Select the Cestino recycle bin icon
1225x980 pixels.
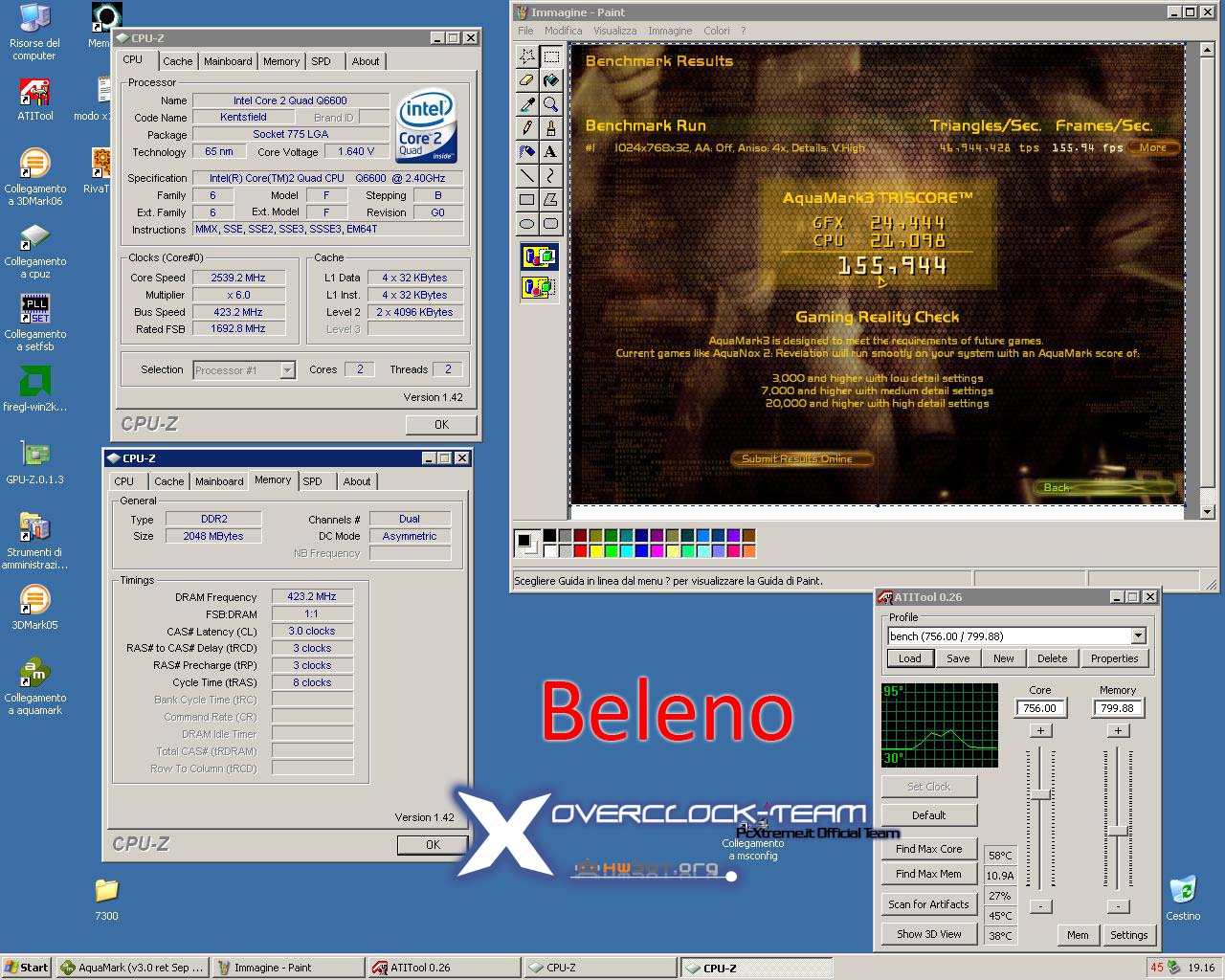[x=1183, y=898]
